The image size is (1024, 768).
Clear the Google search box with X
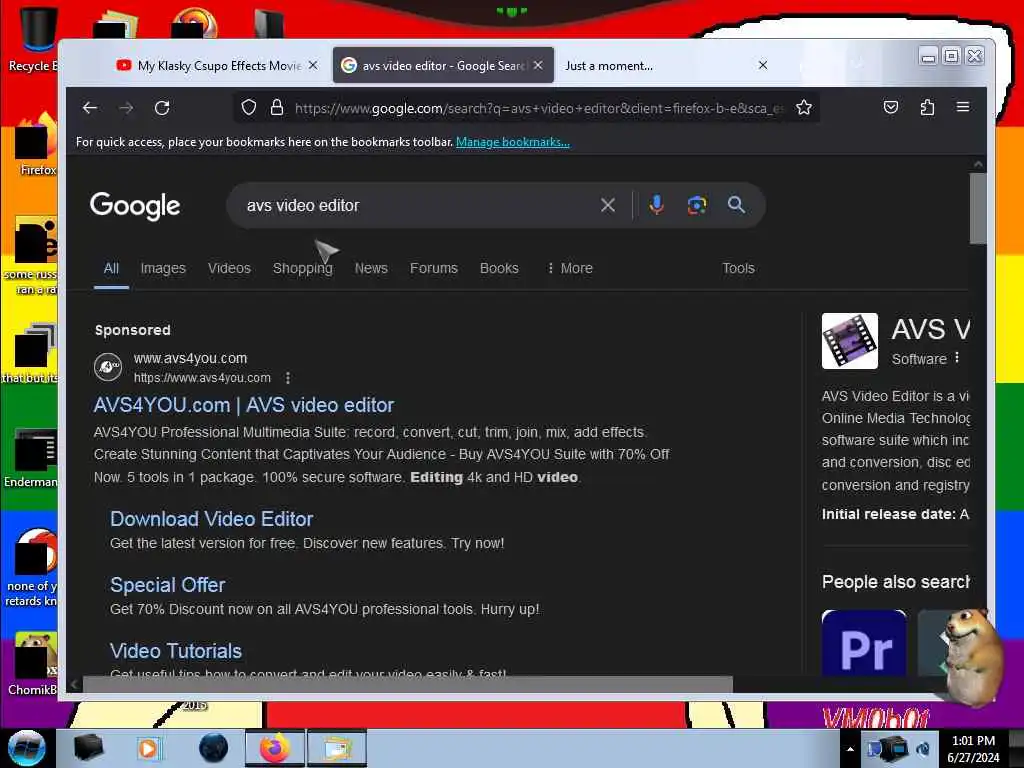607,205
